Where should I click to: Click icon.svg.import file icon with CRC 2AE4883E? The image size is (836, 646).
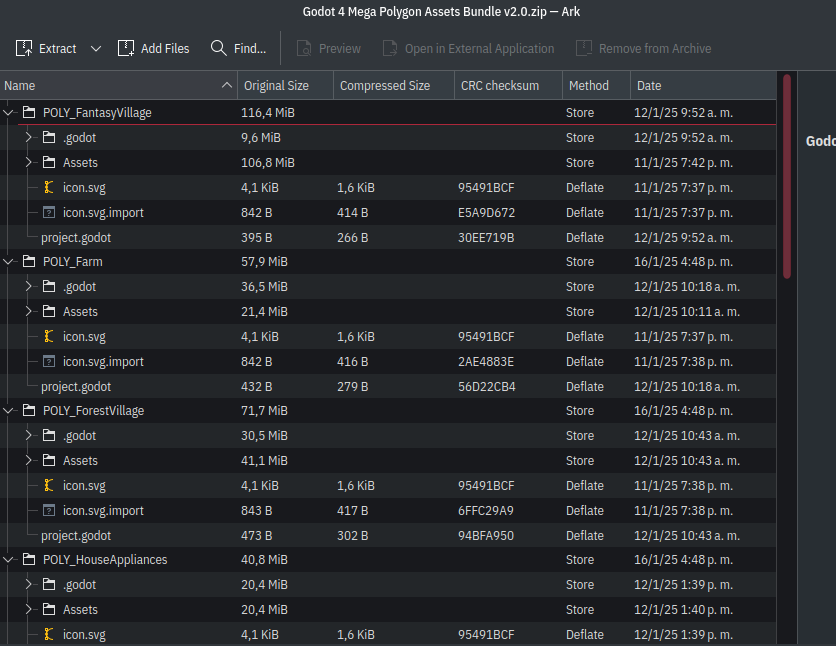click(x=49, y=361)
